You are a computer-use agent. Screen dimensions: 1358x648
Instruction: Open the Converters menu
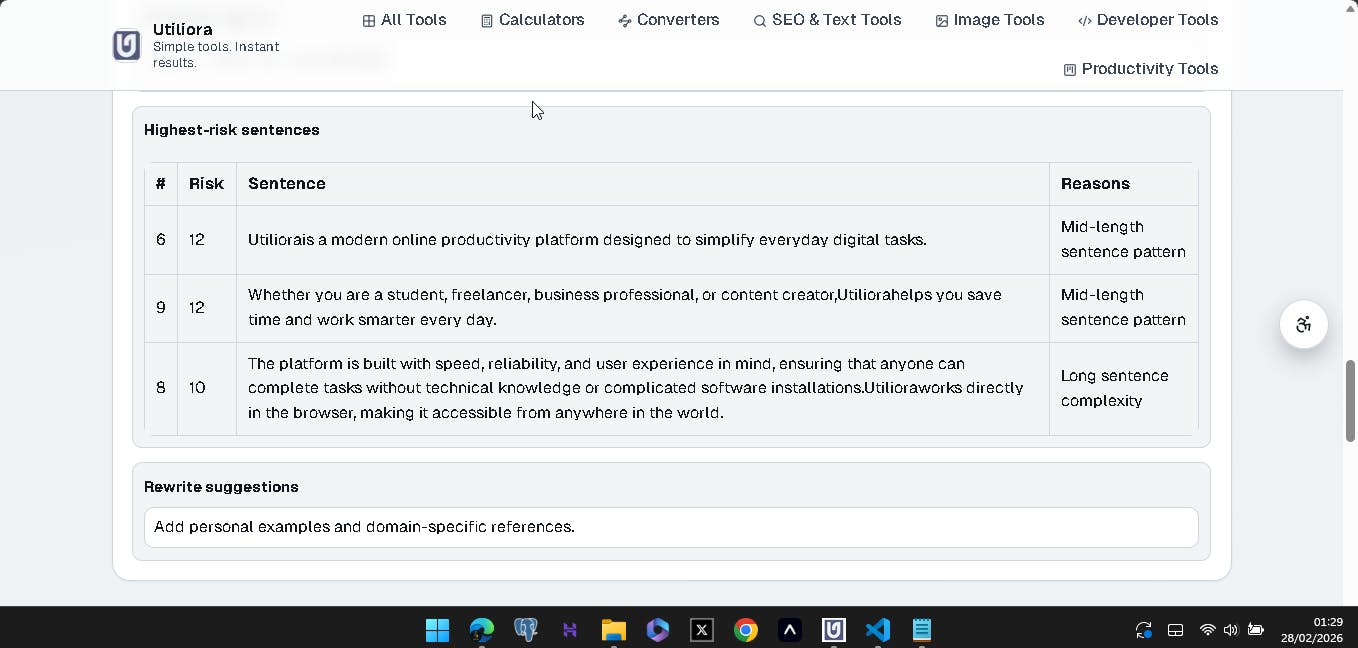click(669, 20)
